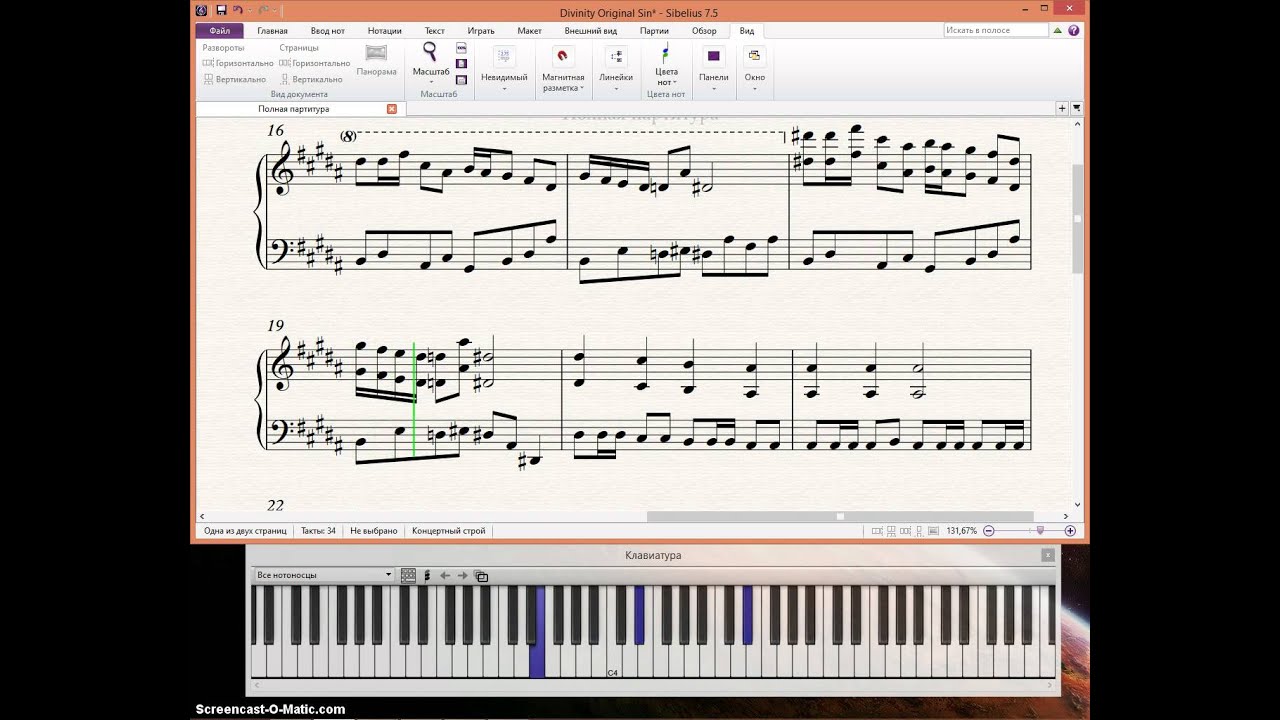The image size is (1280, 720).
Task: Open the Файл tab
Action: click(x=220, y=31)
